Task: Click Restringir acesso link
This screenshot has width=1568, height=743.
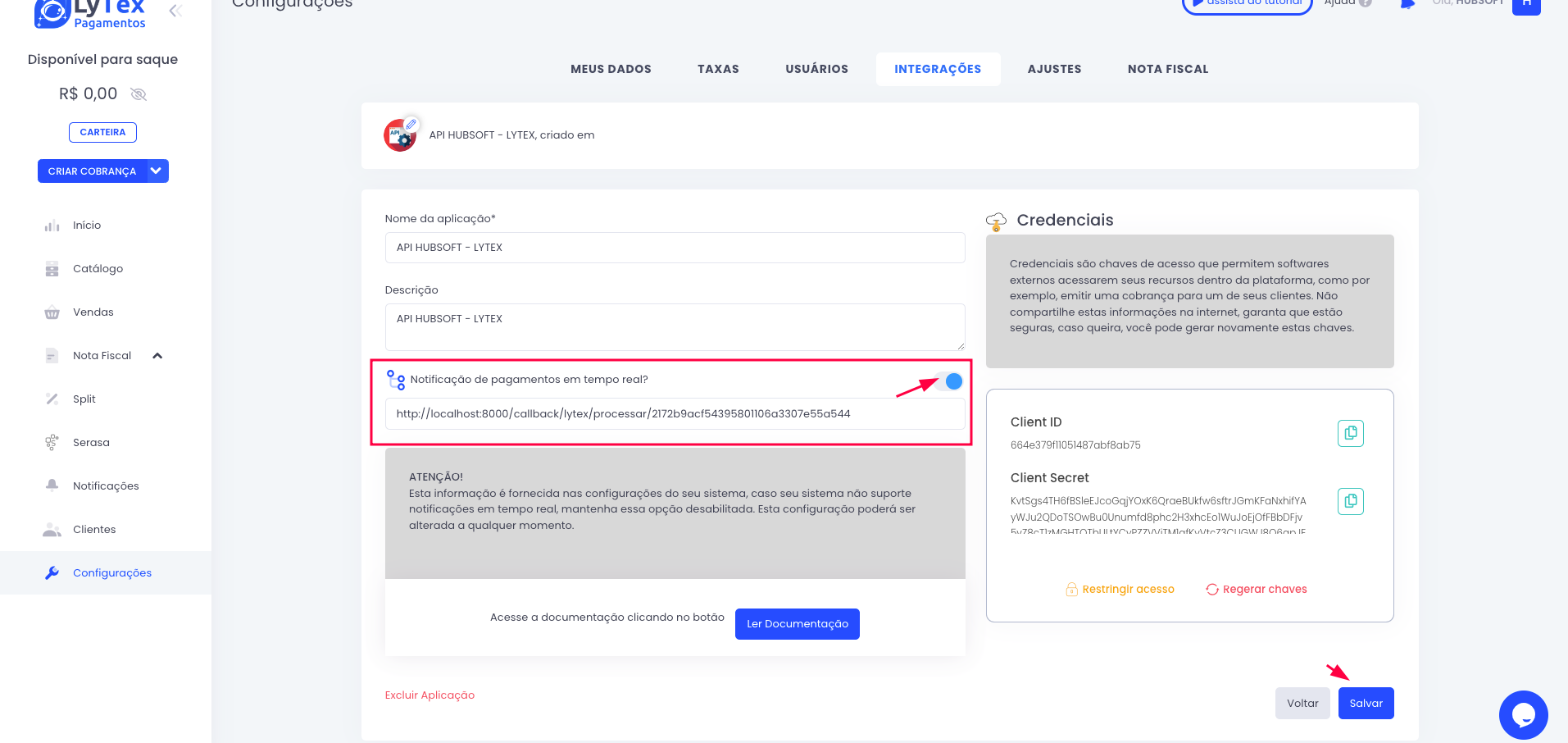Action: [1120, 590]
